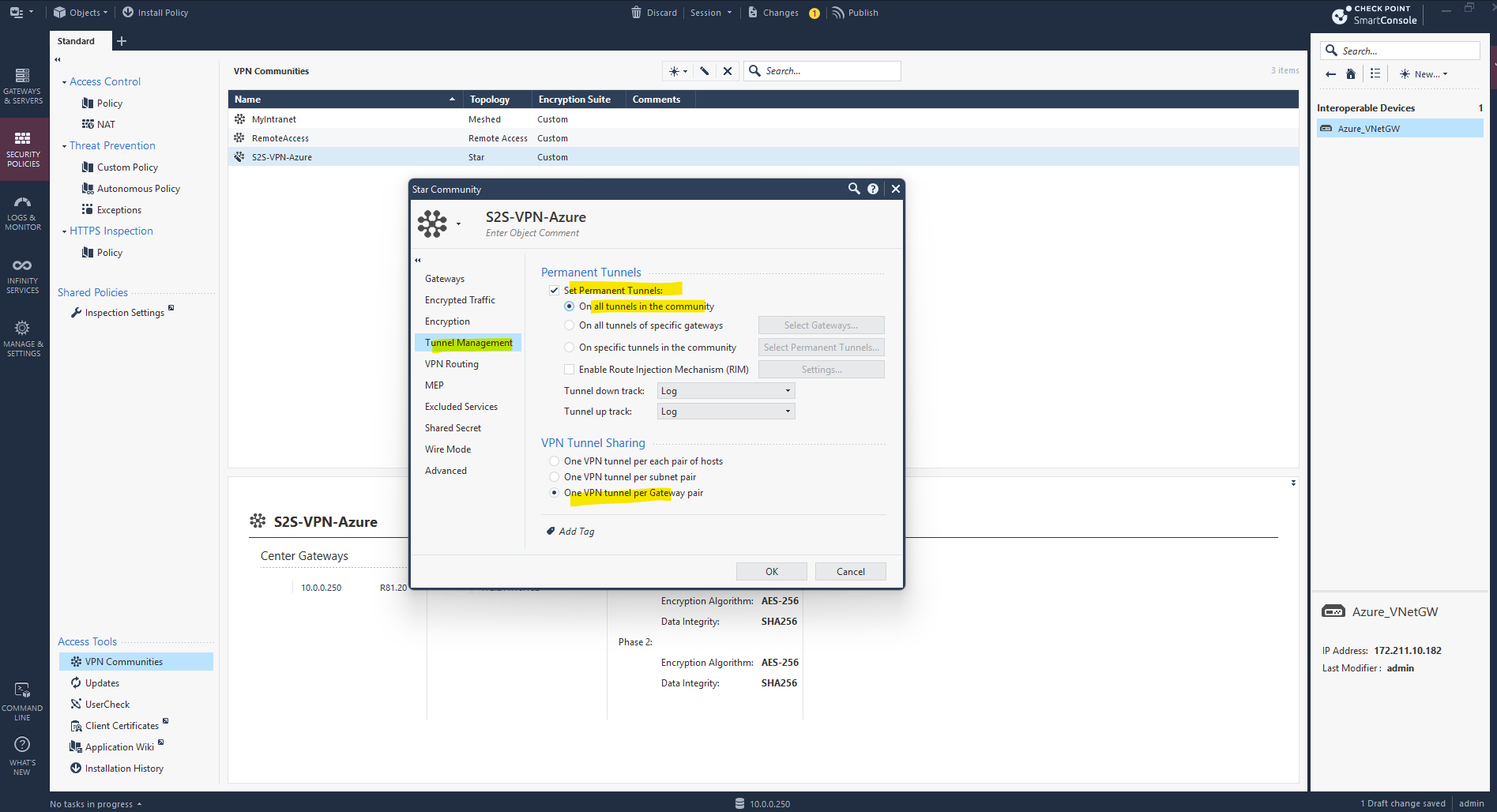The height and width of the screenshot is (812, 1497).
Task: Collapse the Access Control tree node
Action: [x=64, y=82]
